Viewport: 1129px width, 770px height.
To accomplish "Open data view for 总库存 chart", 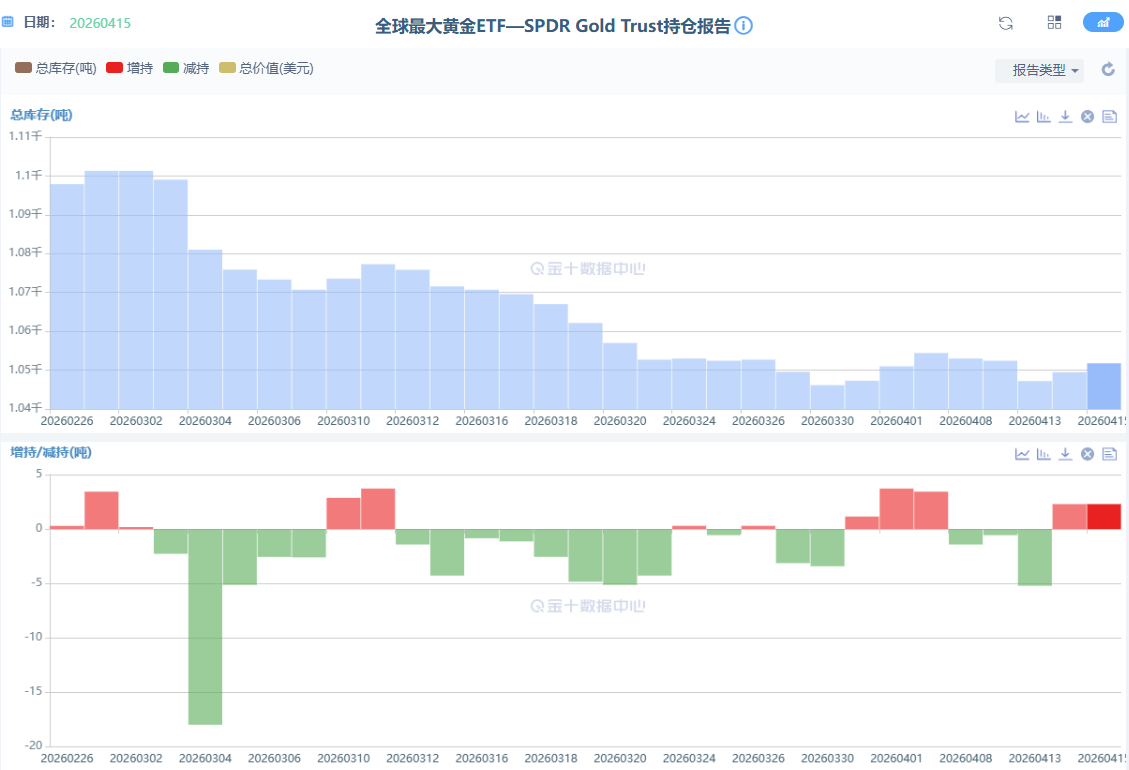I will click(x=1109, y=117).
